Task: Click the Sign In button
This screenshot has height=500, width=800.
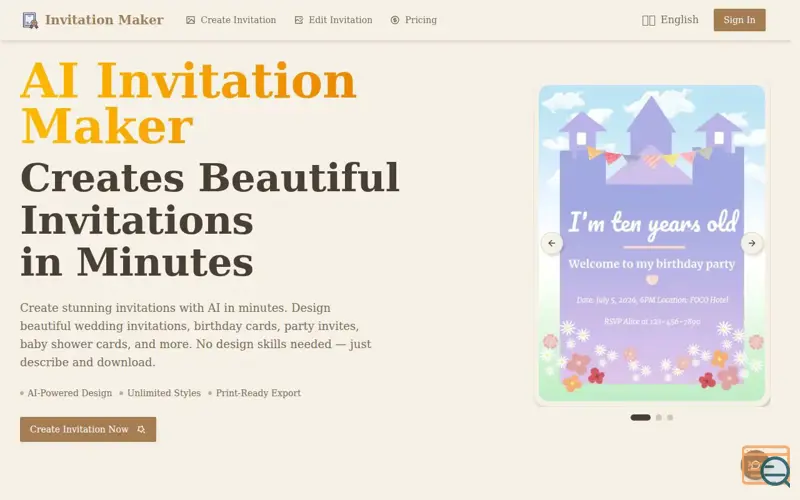Action: (x=739, y=20)
